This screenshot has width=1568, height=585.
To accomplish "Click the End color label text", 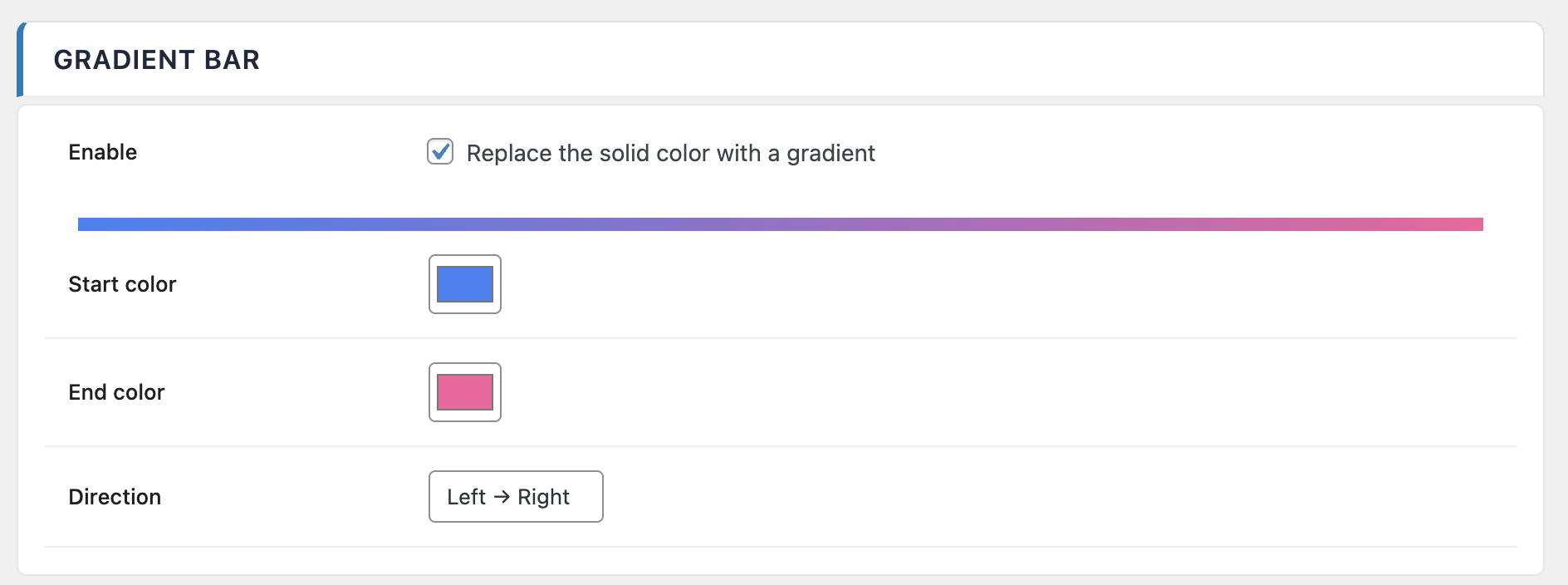I will click(116, 391).
